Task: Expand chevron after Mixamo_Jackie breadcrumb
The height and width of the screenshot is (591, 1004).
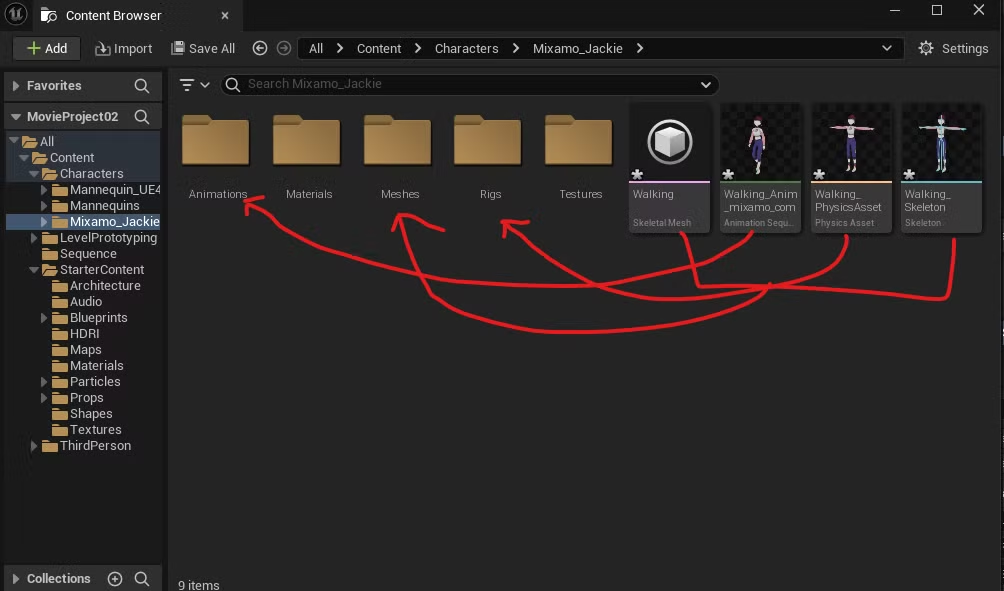Action: point(640,48)
